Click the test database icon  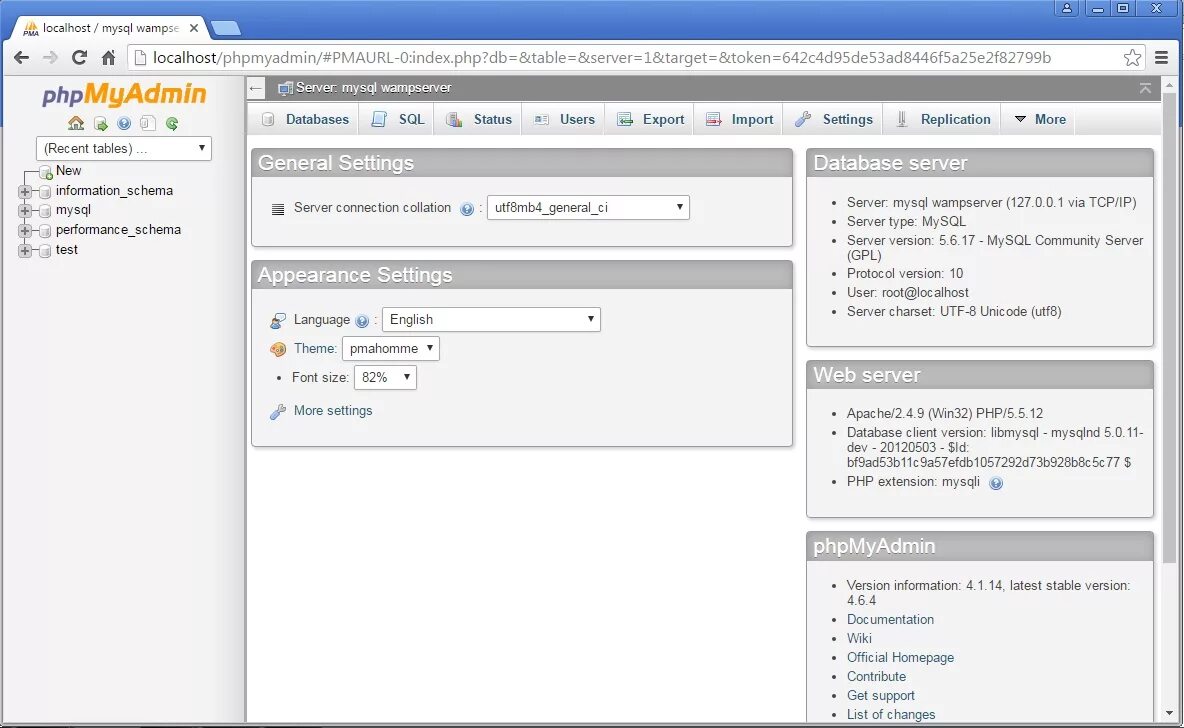[45, 251]
